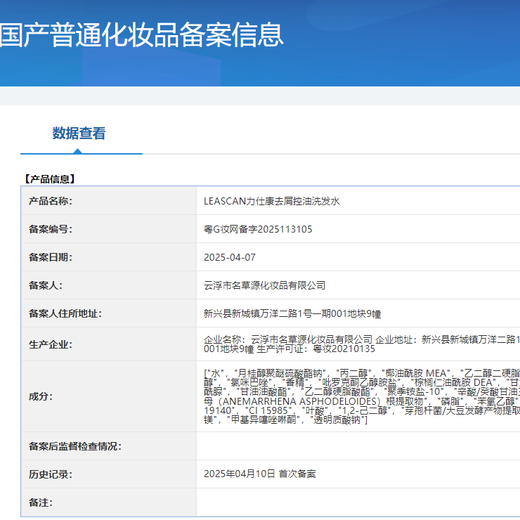Select address 新兴县新城镇万洋二路1号一期001地块9幢
Image resolution: width=520 pixels, height=520 pixels.
click(x=292, y=313)
